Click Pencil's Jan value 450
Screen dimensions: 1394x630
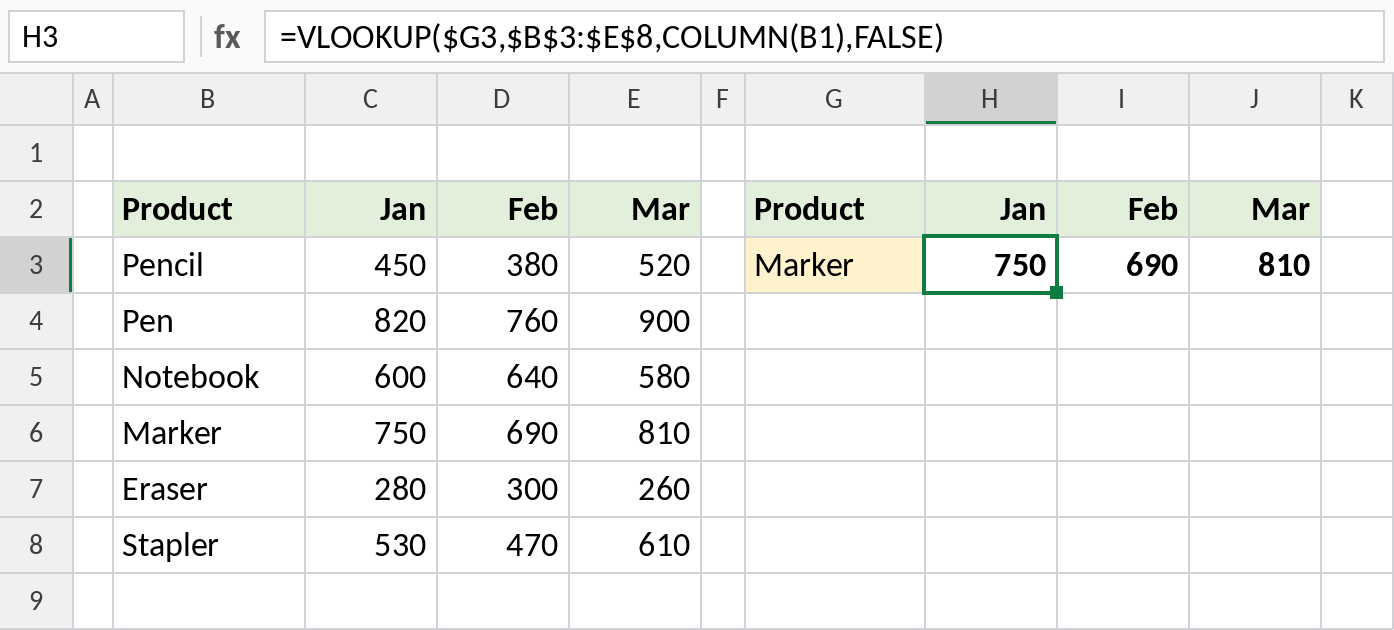pyautogui.click(x=371, y=265)
